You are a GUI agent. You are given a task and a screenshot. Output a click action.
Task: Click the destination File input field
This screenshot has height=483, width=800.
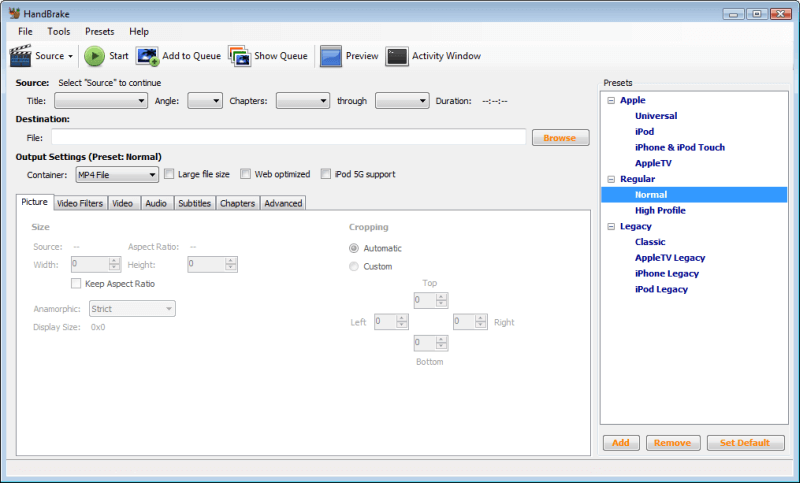tap(289, 137)
